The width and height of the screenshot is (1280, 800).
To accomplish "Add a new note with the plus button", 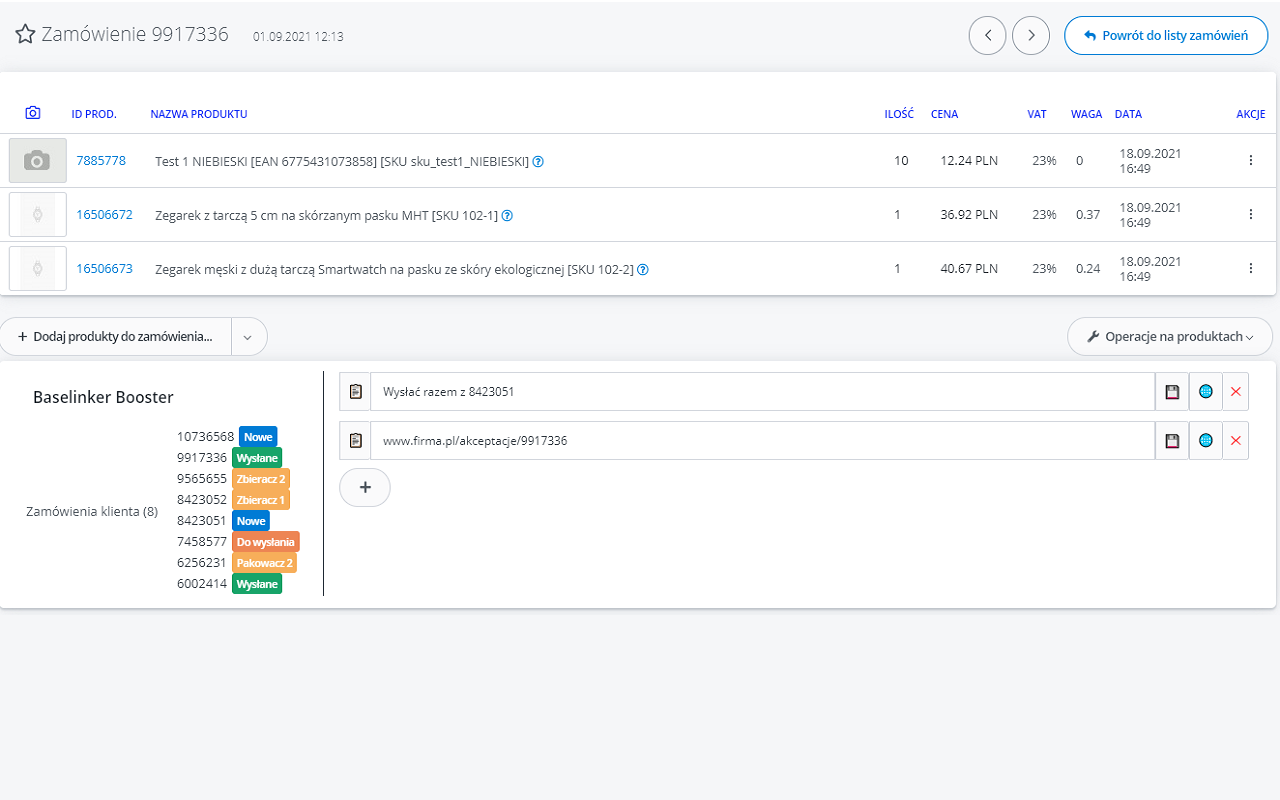I will (x=365, y=487).
